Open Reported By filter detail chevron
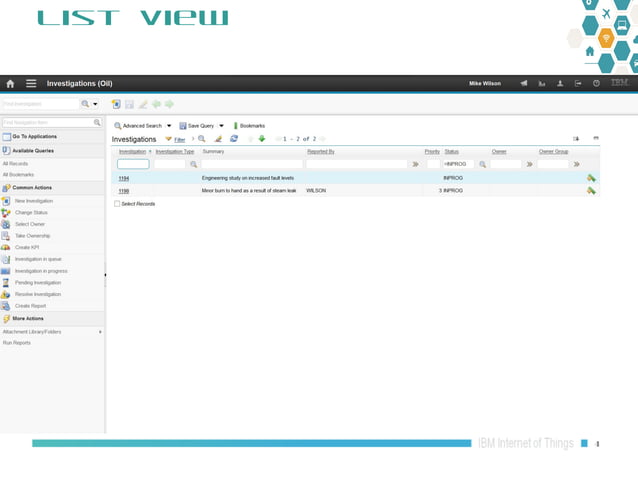The height and width of the screenshot is (479, 638). click(415, 164)
